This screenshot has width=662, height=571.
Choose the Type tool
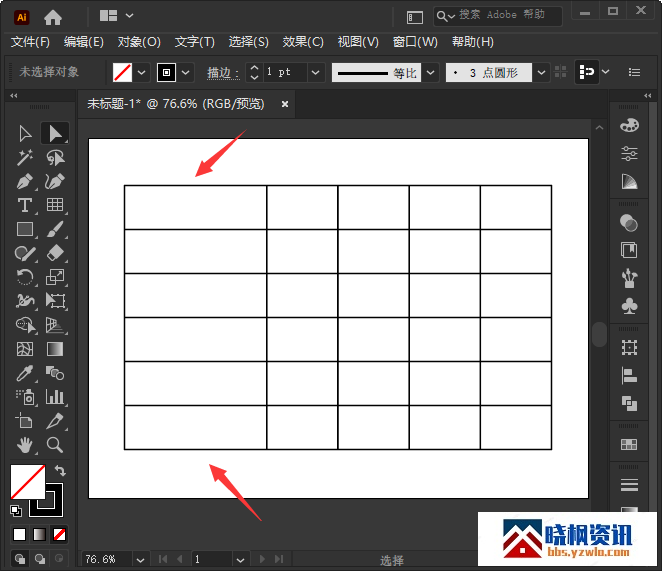(x=25, y=205)
